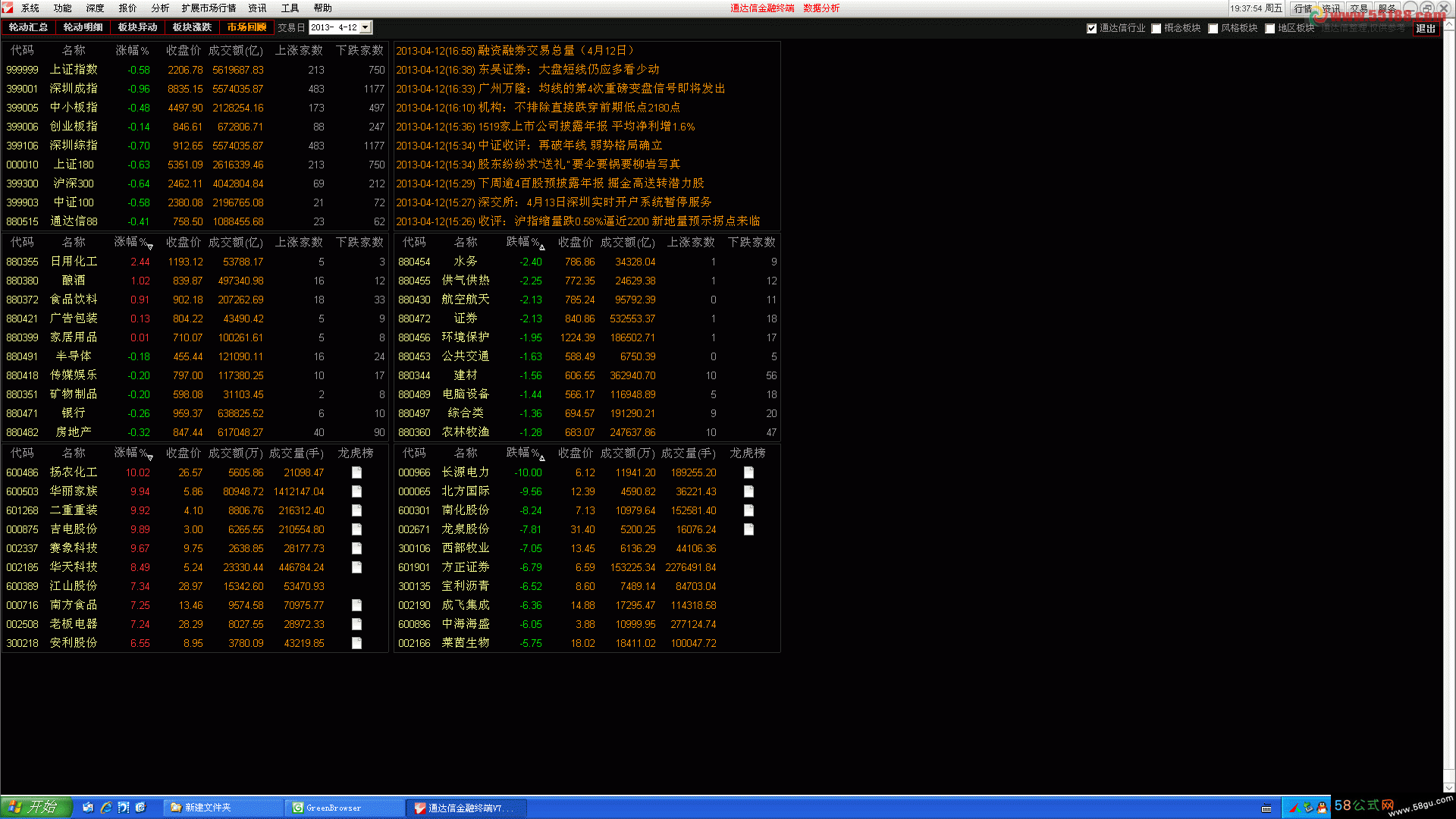Click the keyboard icon in the system tray

coord(1266,808)
